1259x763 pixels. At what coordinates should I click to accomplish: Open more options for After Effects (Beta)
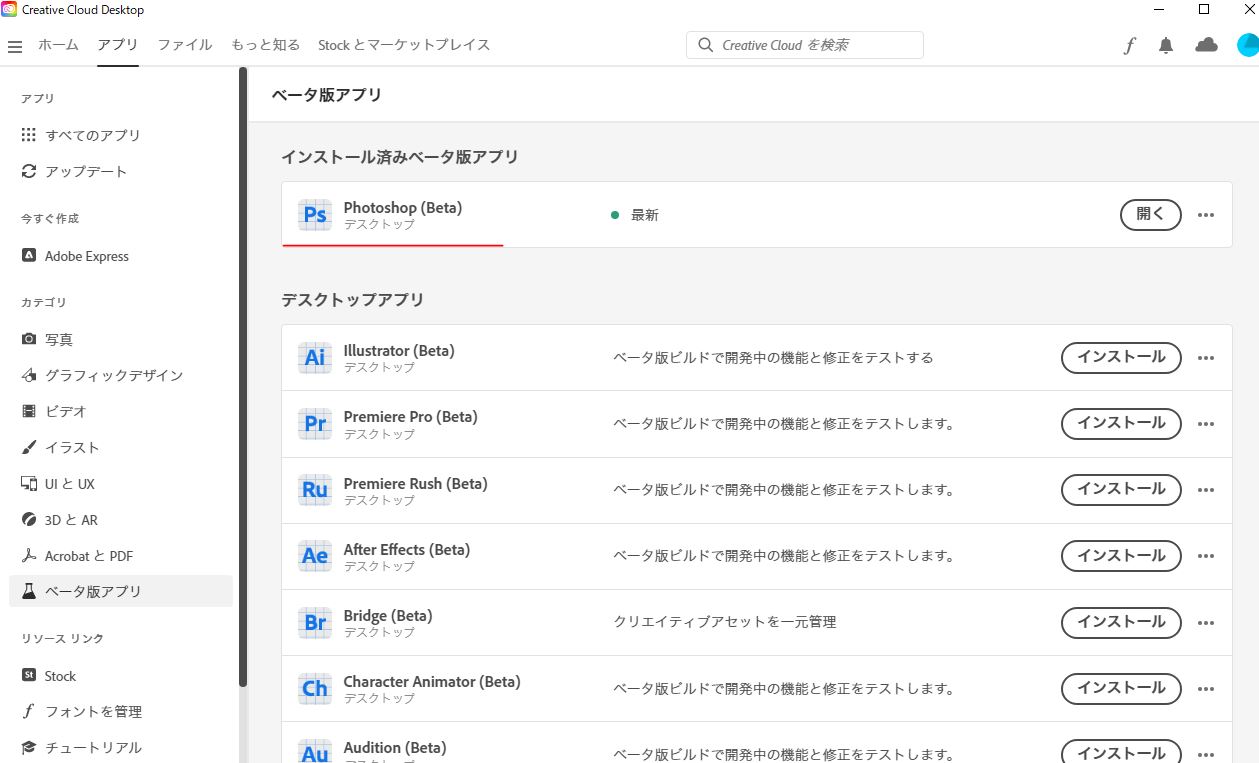coord(1206,556)
